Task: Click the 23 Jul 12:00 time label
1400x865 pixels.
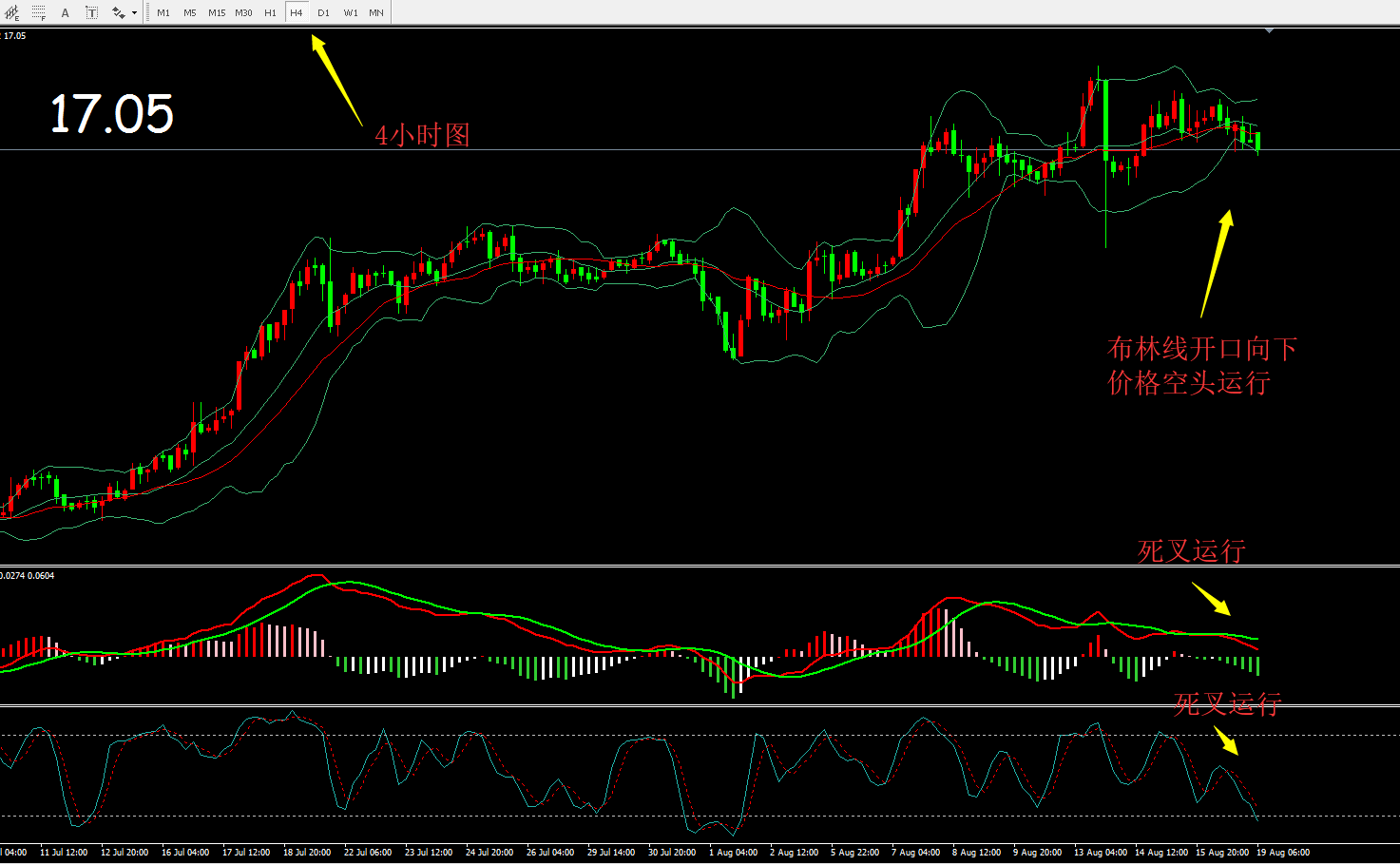Action: (x=429, y=853)
